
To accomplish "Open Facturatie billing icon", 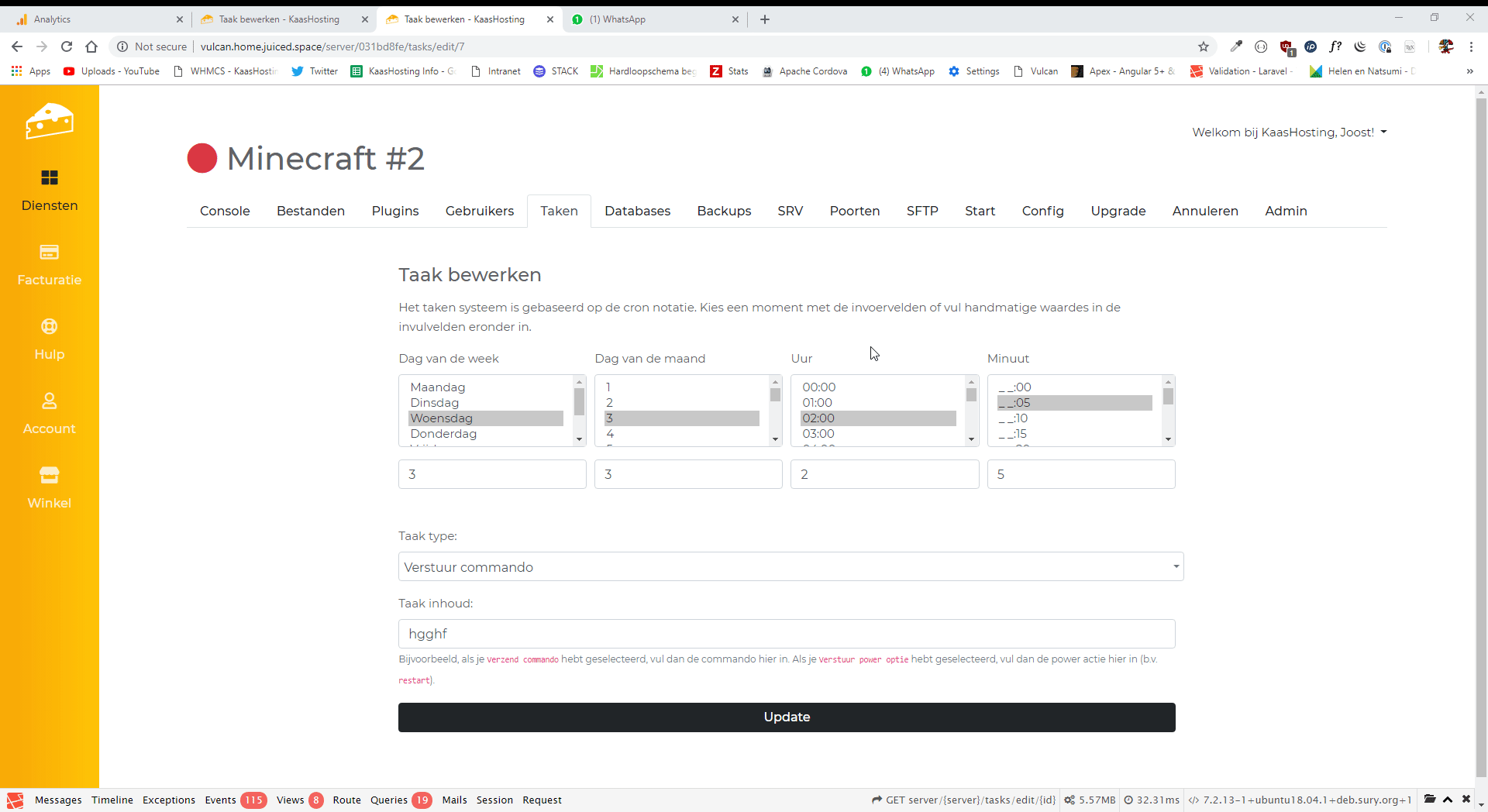I will pos(50,253).
